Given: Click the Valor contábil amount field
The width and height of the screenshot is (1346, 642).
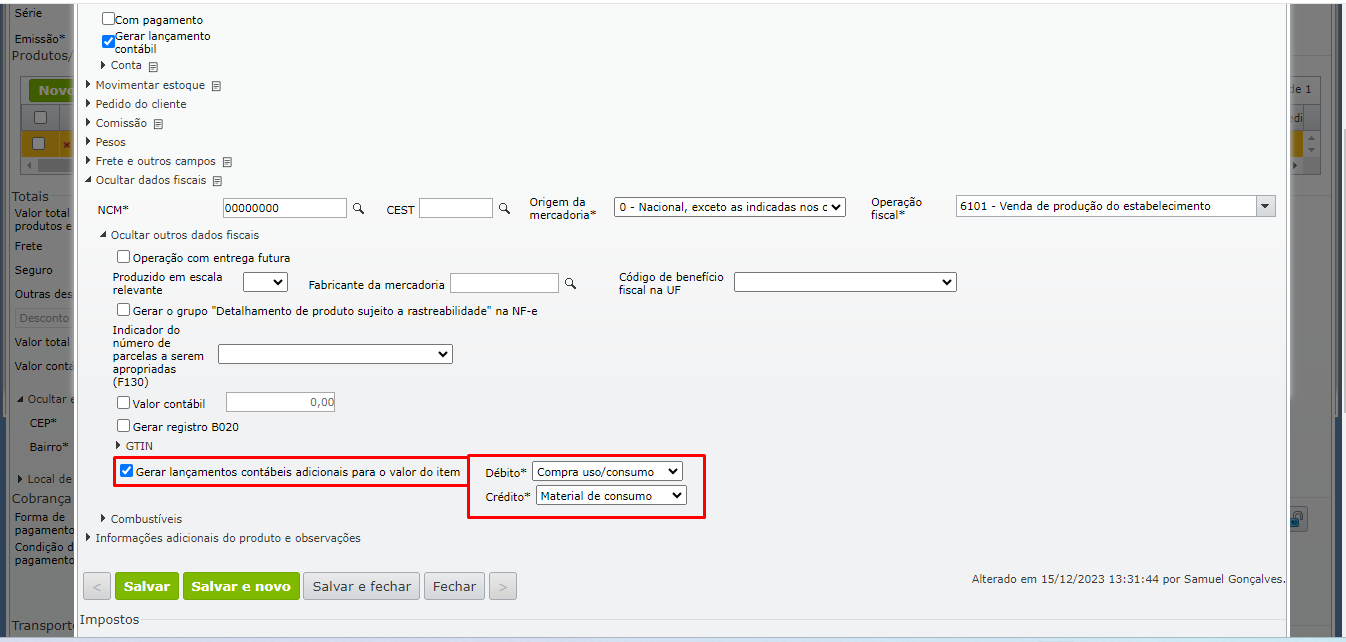Looking at the screenshot, I should pos(281,403).
